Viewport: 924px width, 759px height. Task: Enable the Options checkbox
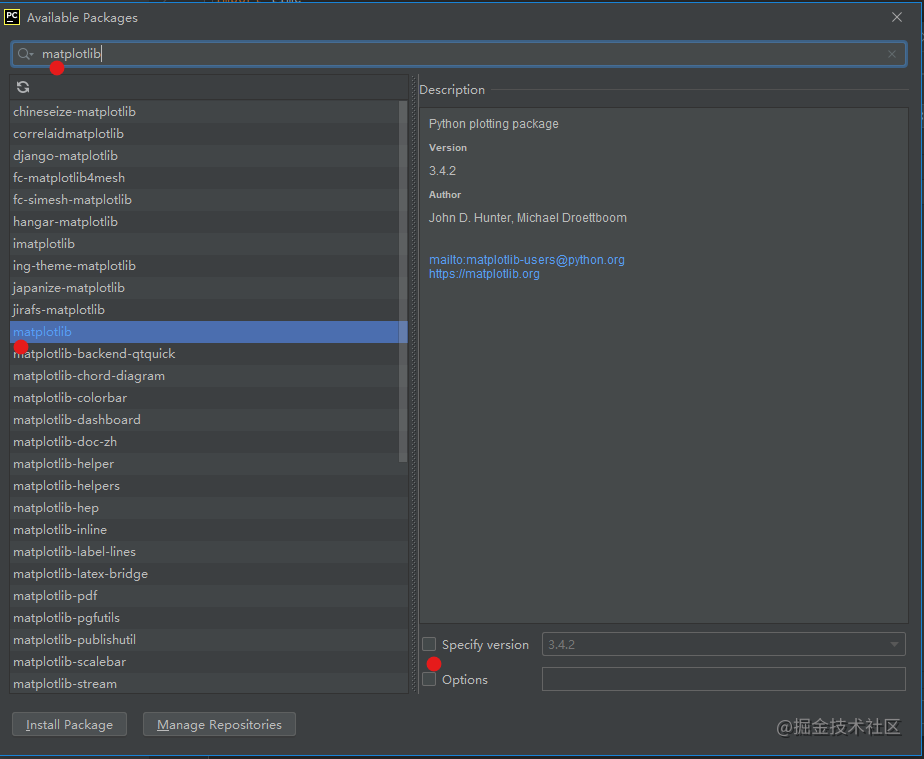click(x=429, y=679)
